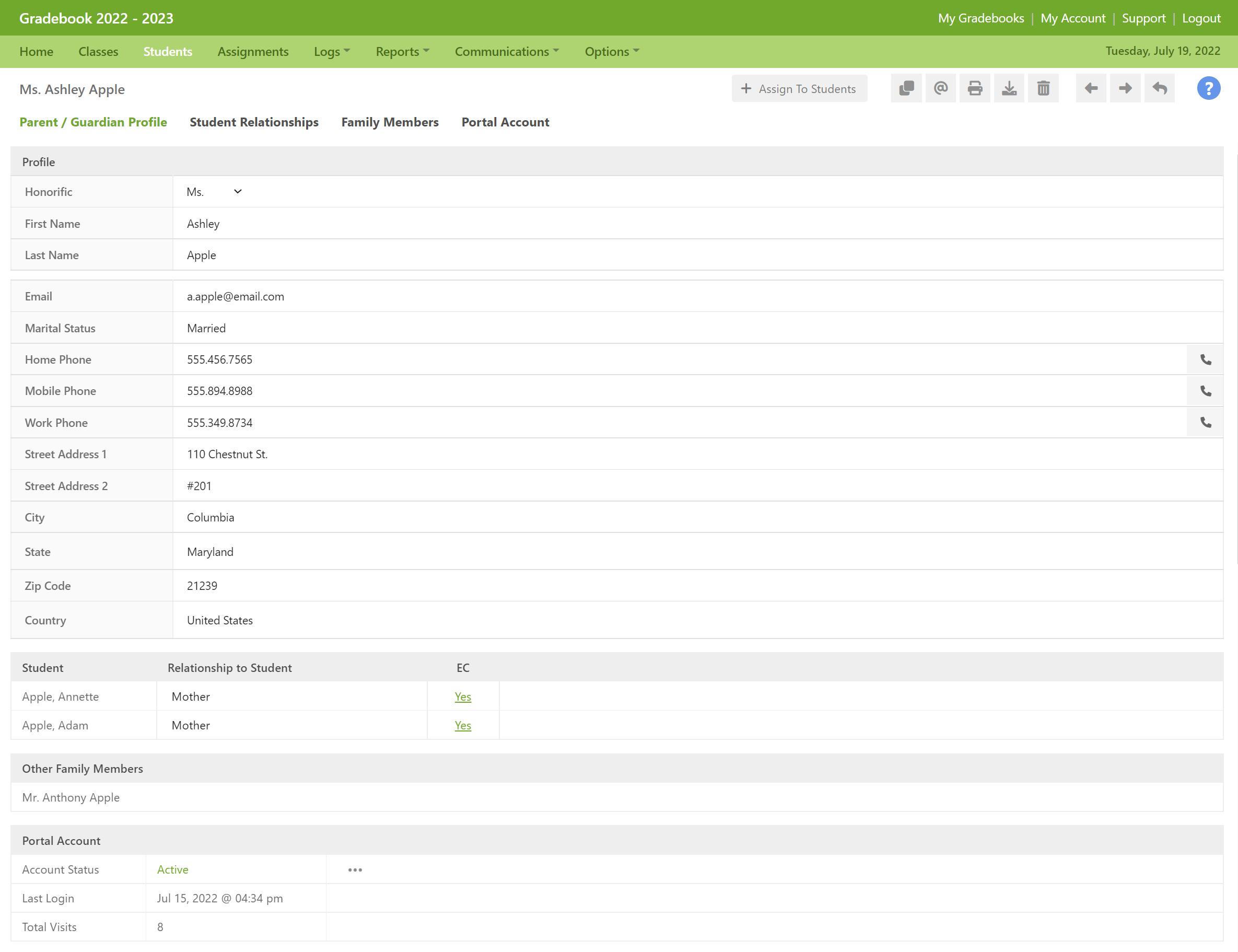Image resolution: width=1238 pixels, height=952 pixels.
Task: Toggle EC Yes link for Apple, Annette
Action: 462,697
